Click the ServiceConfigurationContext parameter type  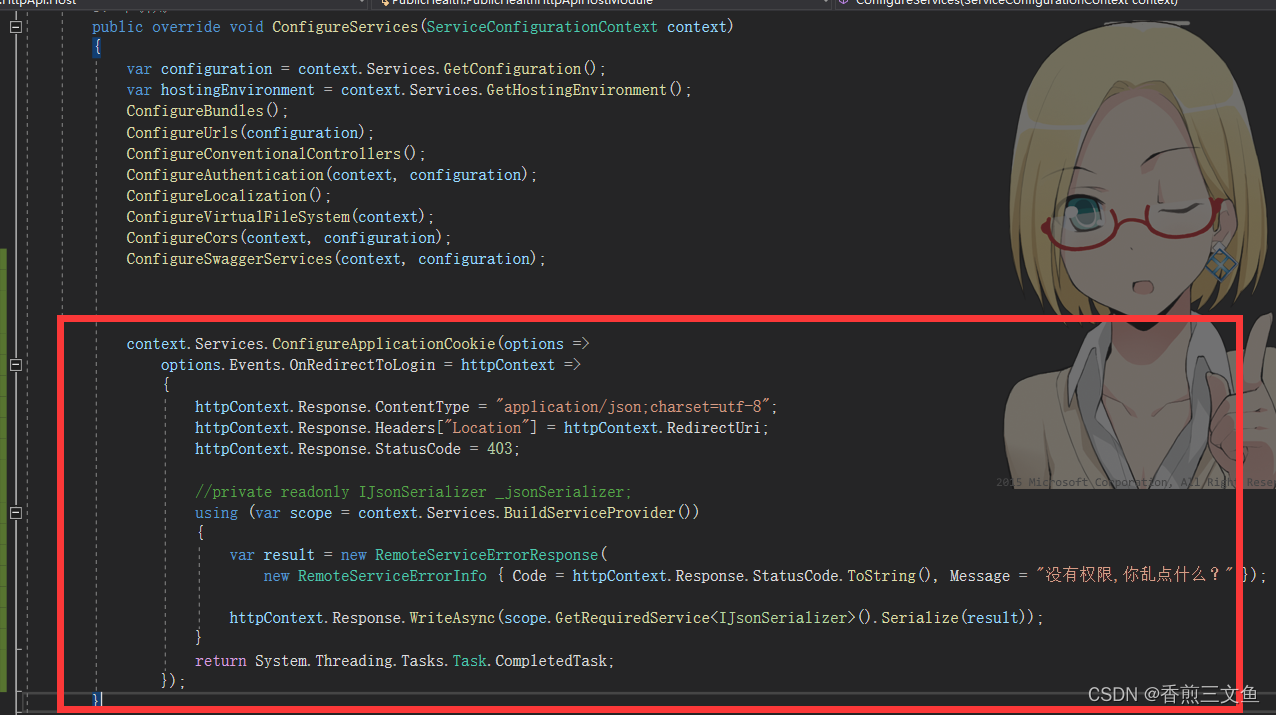pyautogui.click(x=543, y=27)
